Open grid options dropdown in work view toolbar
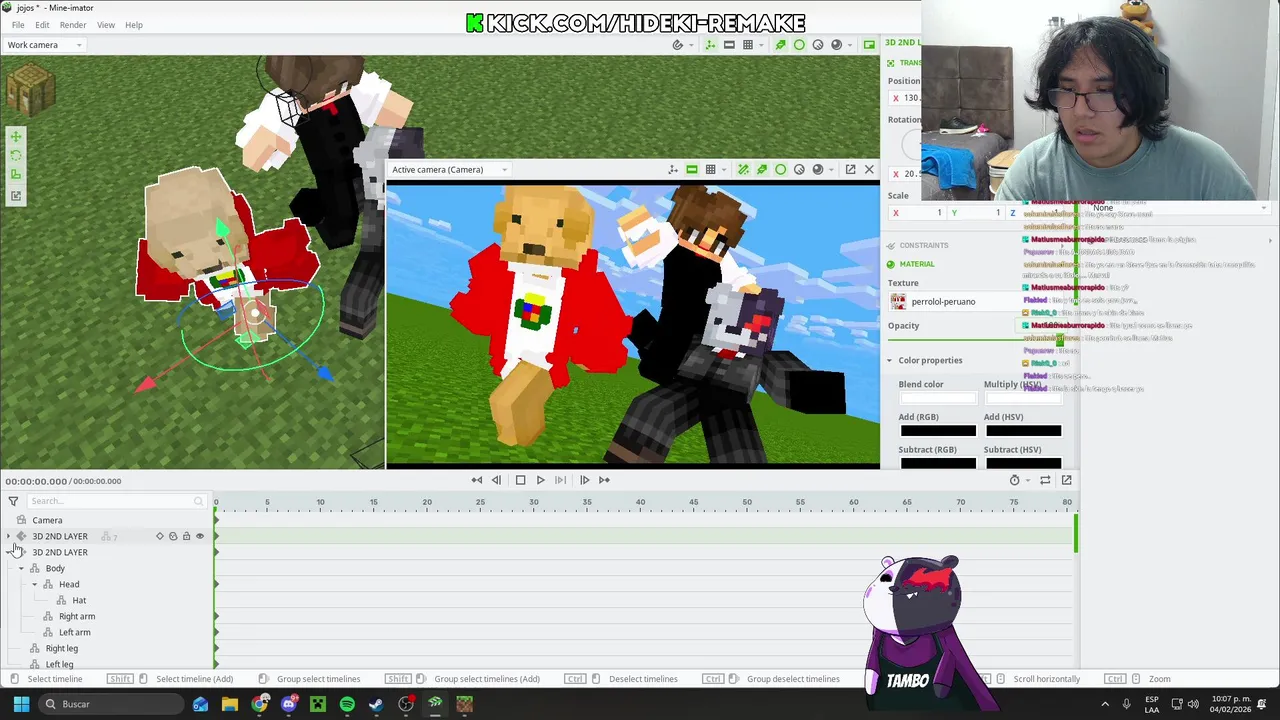1280x720 pixels. point(762,45)
